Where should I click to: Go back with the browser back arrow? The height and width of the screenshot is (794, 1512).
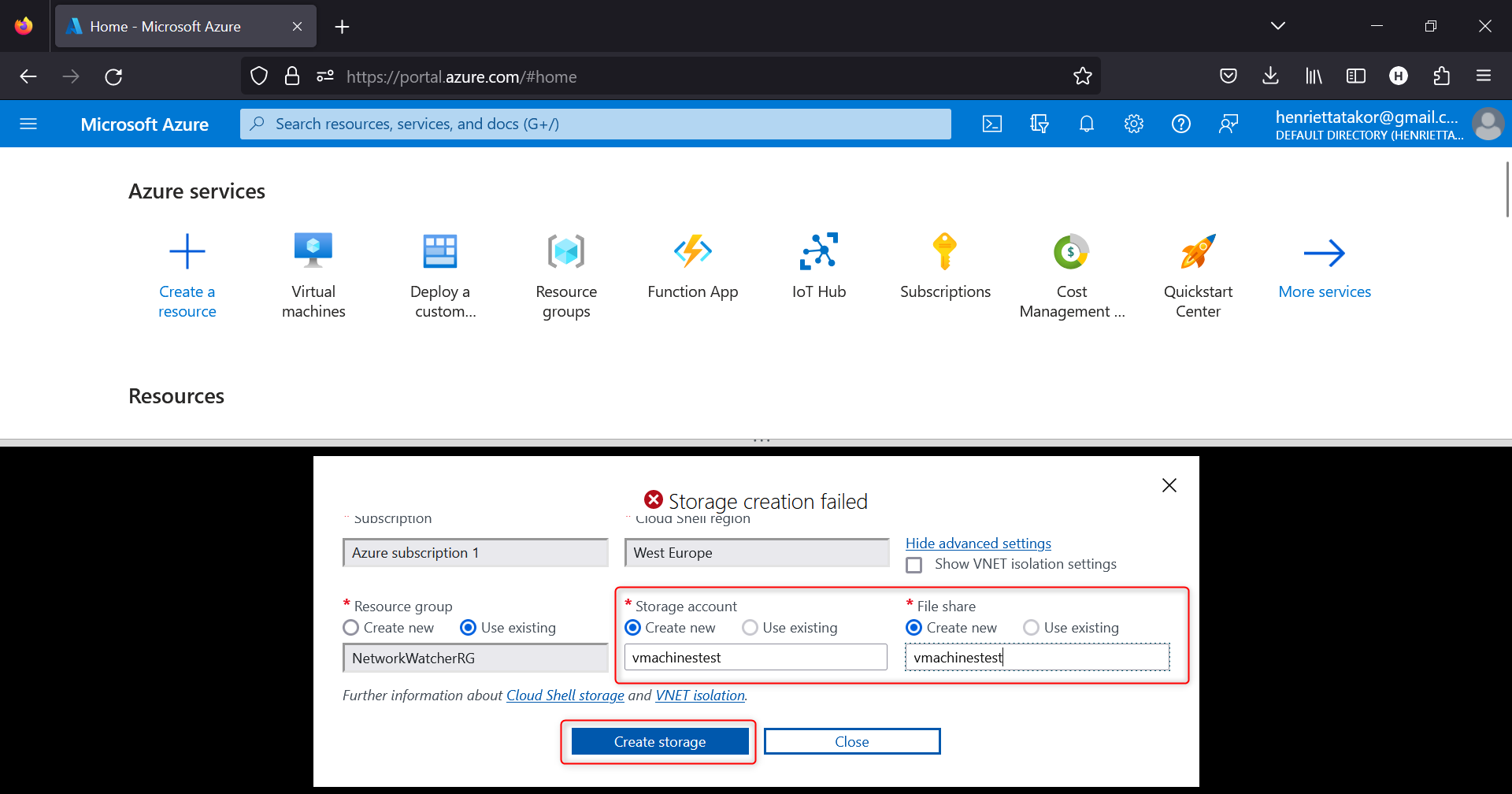pos(28,76)
